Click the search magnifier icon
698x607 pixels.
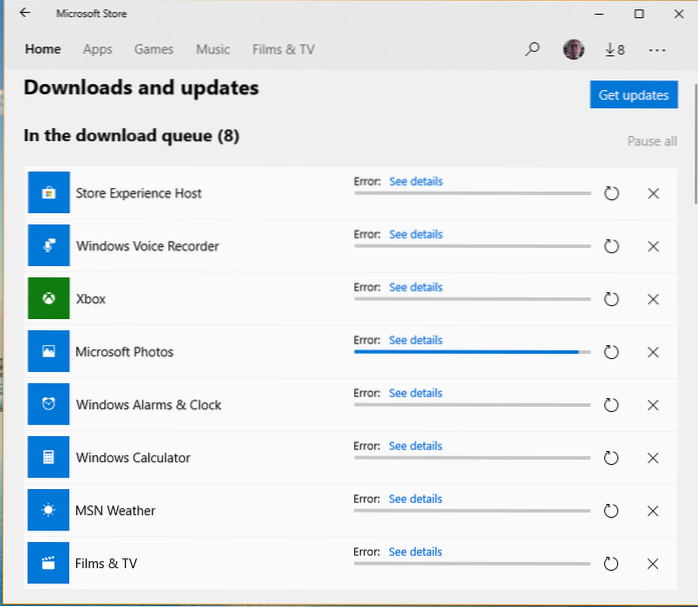[533, 49]
